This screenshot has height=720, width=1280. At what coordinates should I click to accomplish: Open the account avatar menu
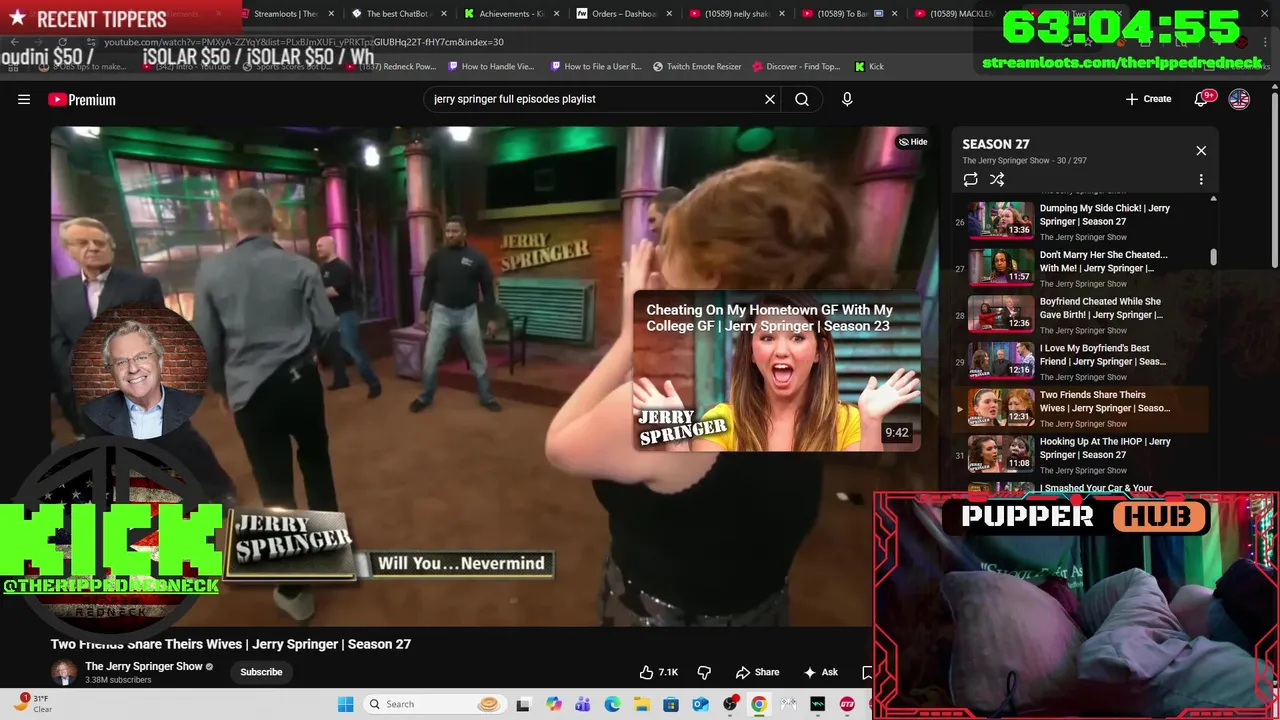(x=1239, y=99)
